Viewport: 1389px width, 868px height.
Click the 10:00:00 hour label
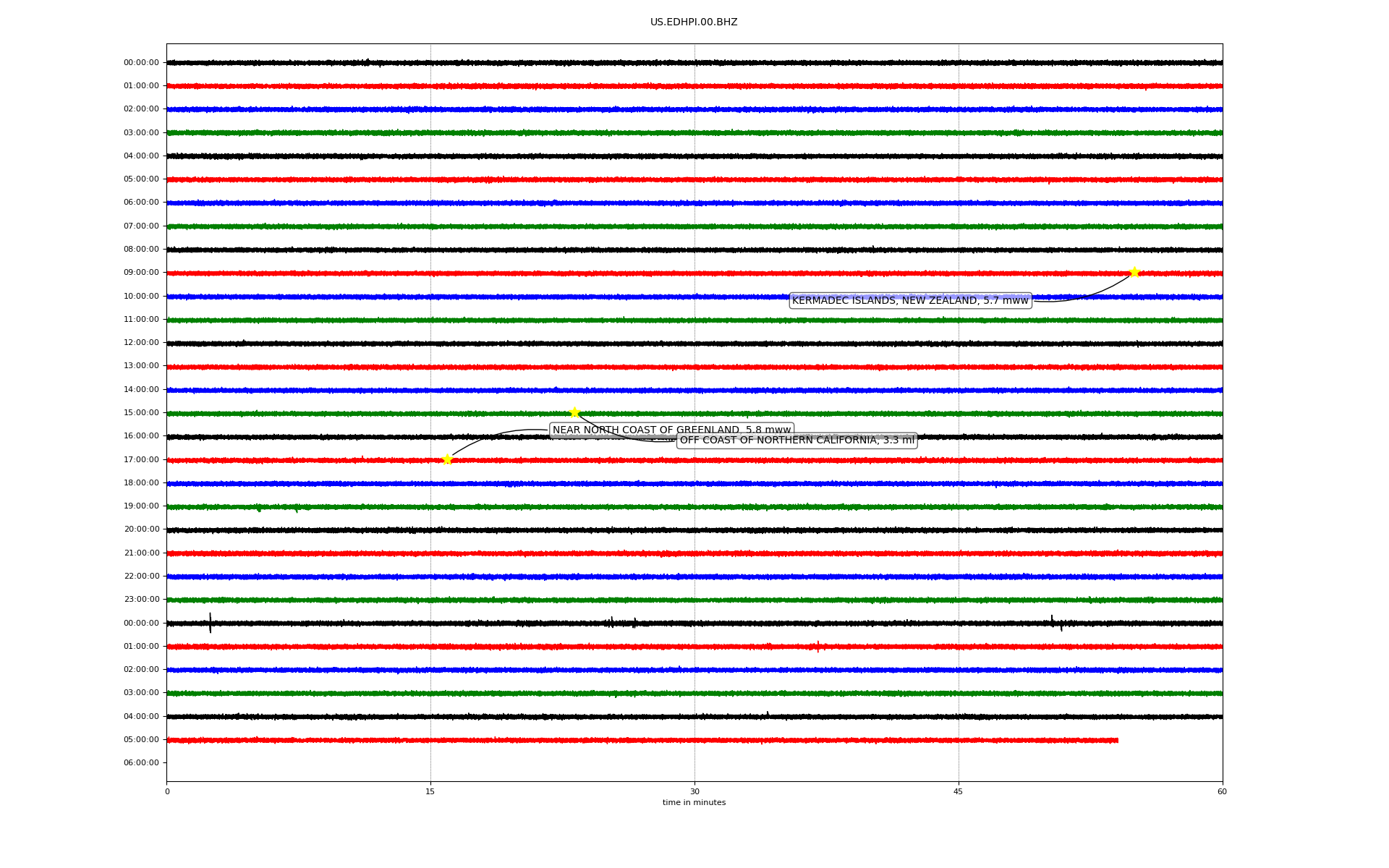pyautogui.click(x=141, y=296)
